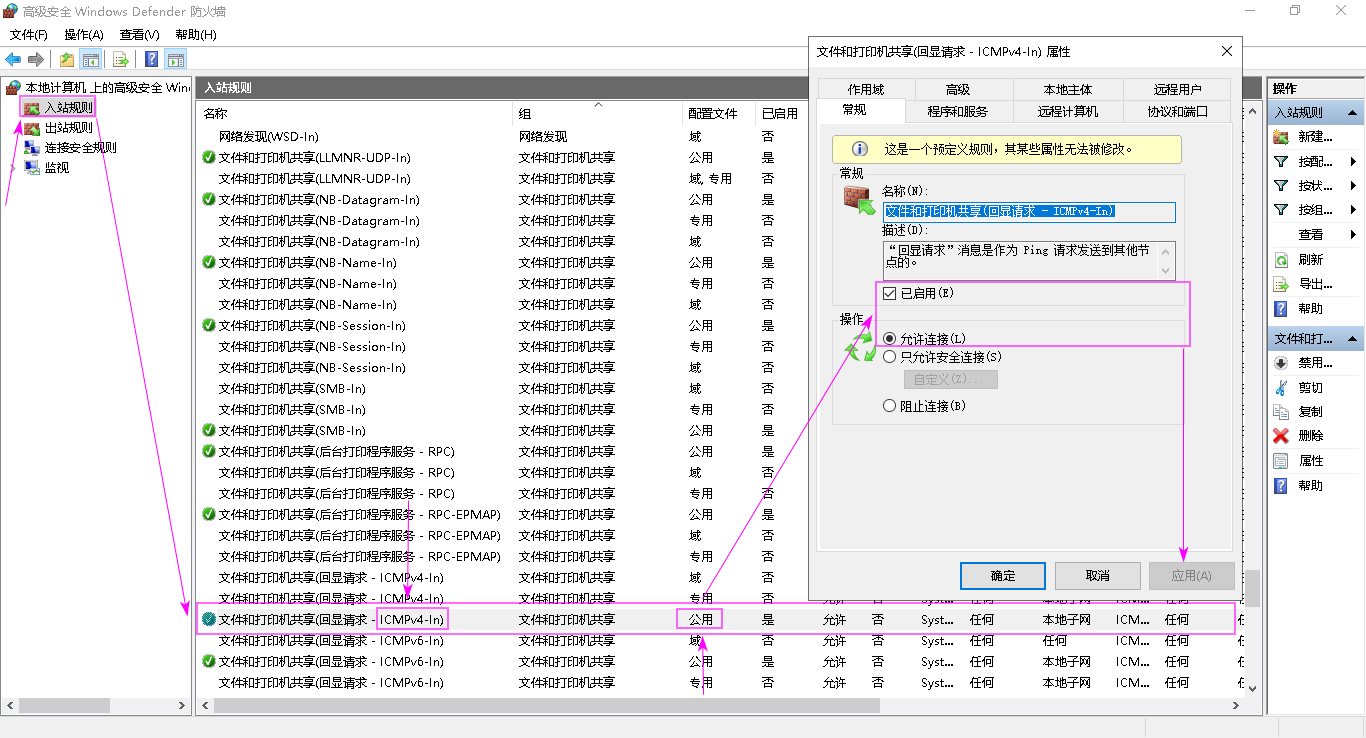This screenshot has width=1366, height=738.
Task: Select the 网络发现(WSD-In) rule row
Action: [500, 136]
